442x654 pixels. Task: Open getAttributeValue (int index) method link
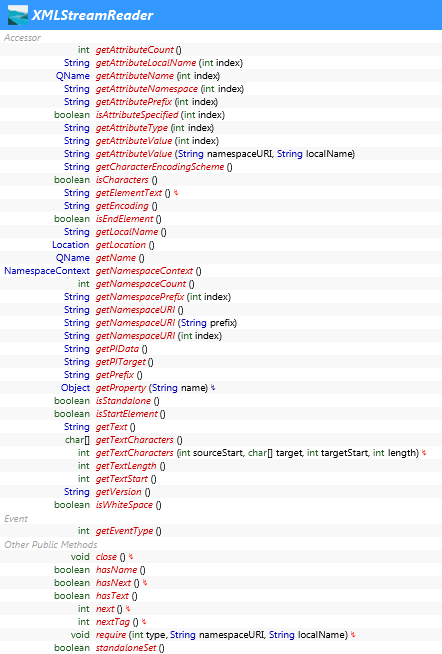[134, 141]
